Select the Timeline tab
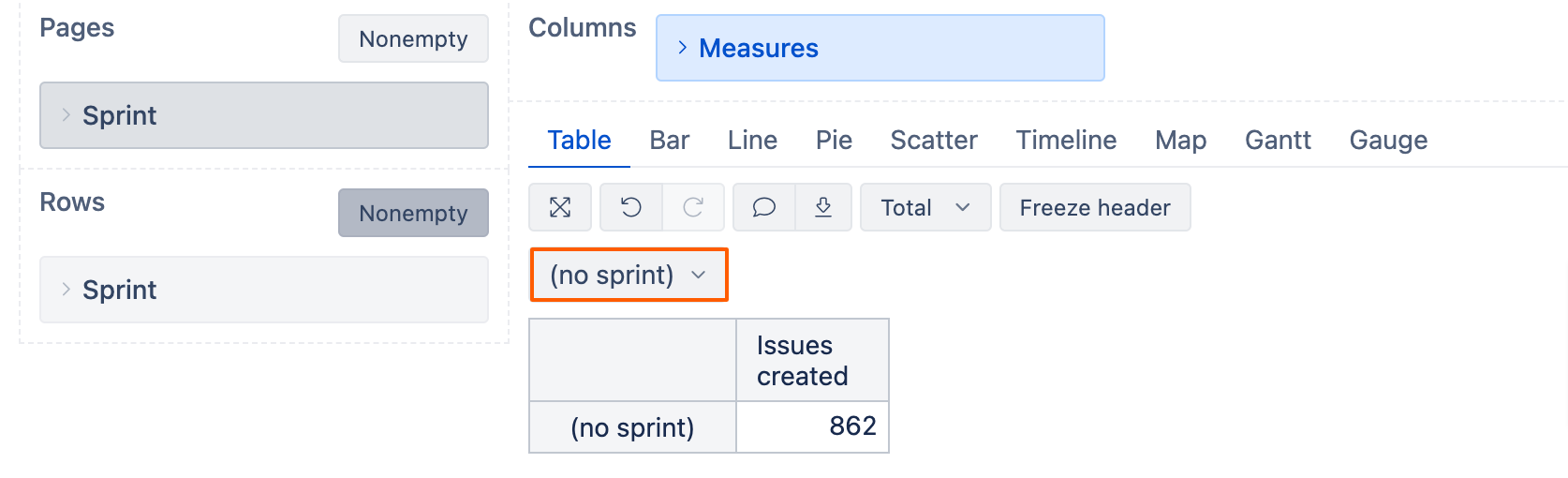 pyautogui.click(x=1066, y=140)
